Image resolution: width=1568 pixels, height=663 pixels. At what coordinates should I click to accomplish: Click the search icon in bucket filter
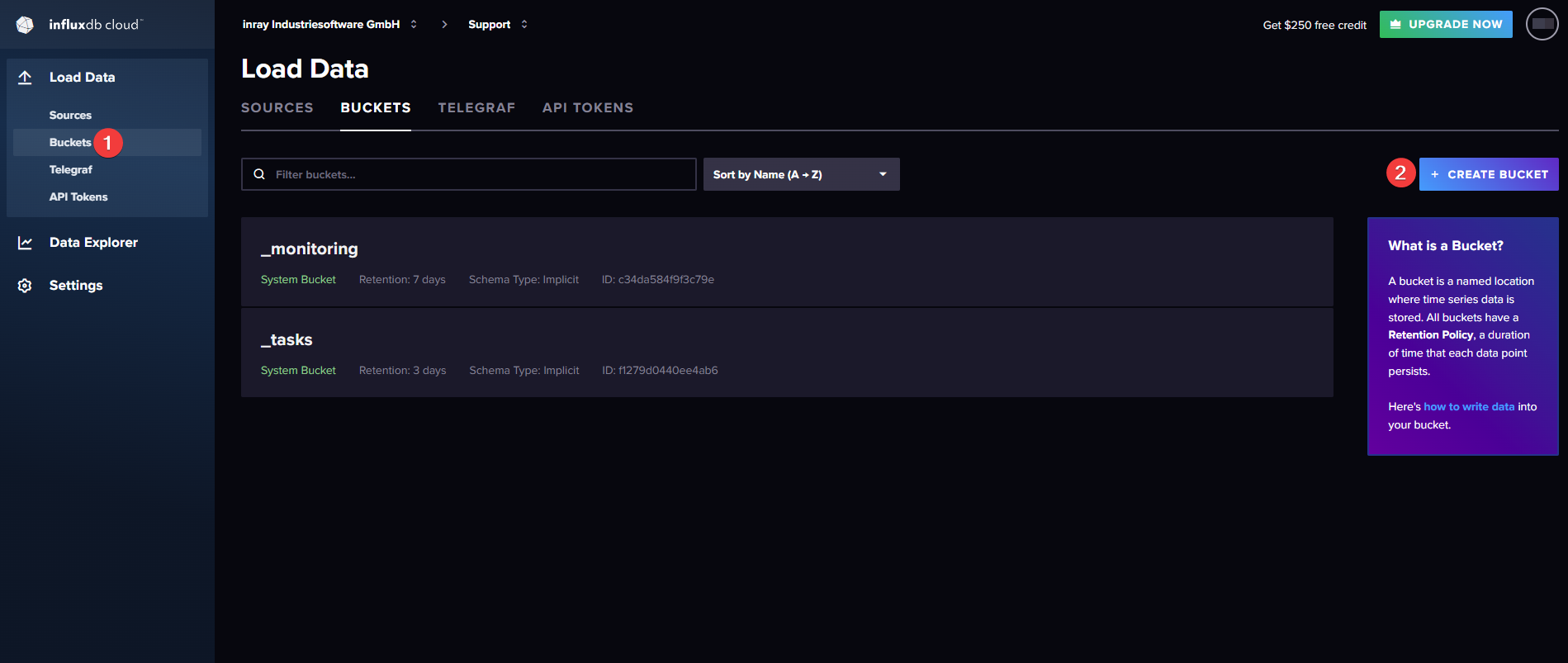pyautogui.click(x=259, y=174)
